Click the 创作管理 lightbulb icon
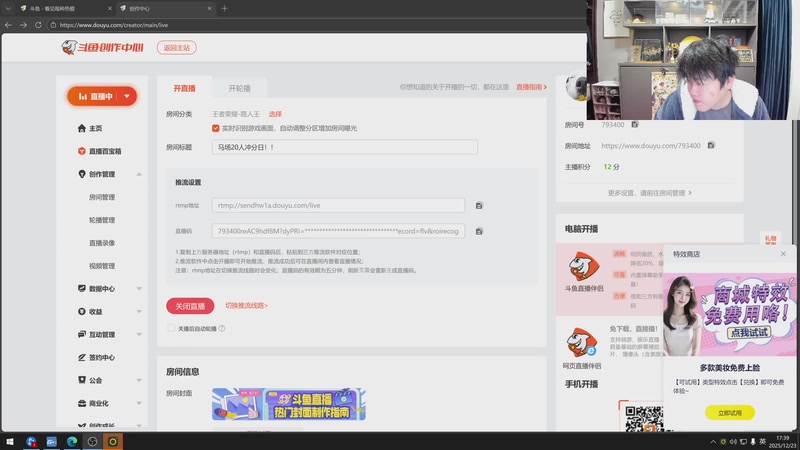 tap(82, 174)
